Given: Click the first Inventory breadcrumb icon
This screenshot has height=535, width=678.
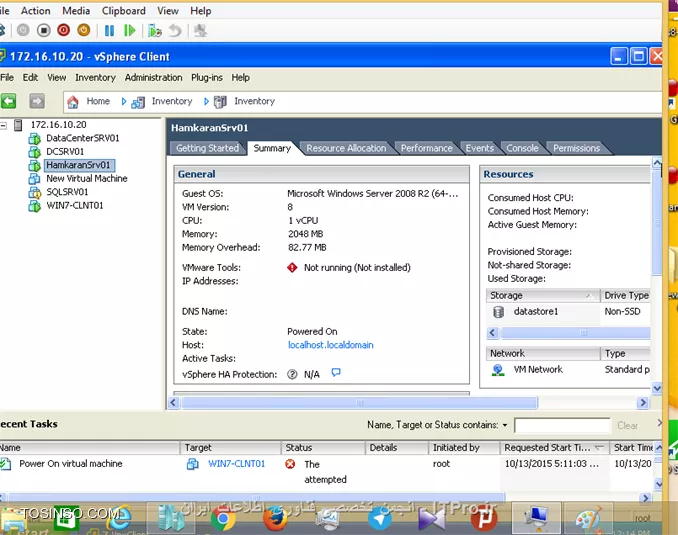Looking at the screenshot, I should [x=138, y=102].
